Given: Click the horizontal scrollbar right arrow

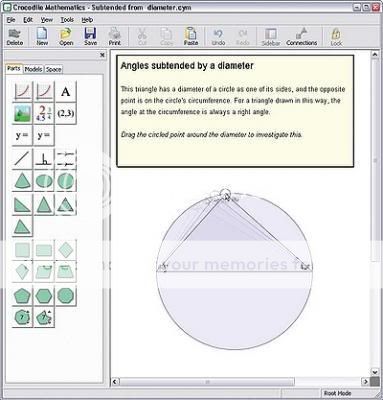Looking at the screenshot, I should [365, 381].
